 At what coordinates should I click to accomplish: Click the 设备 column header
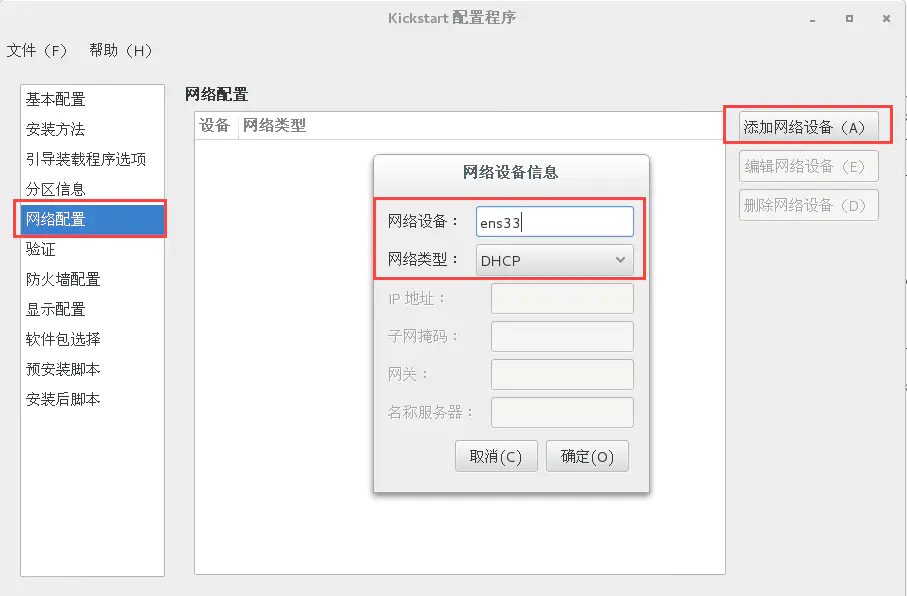215,126
